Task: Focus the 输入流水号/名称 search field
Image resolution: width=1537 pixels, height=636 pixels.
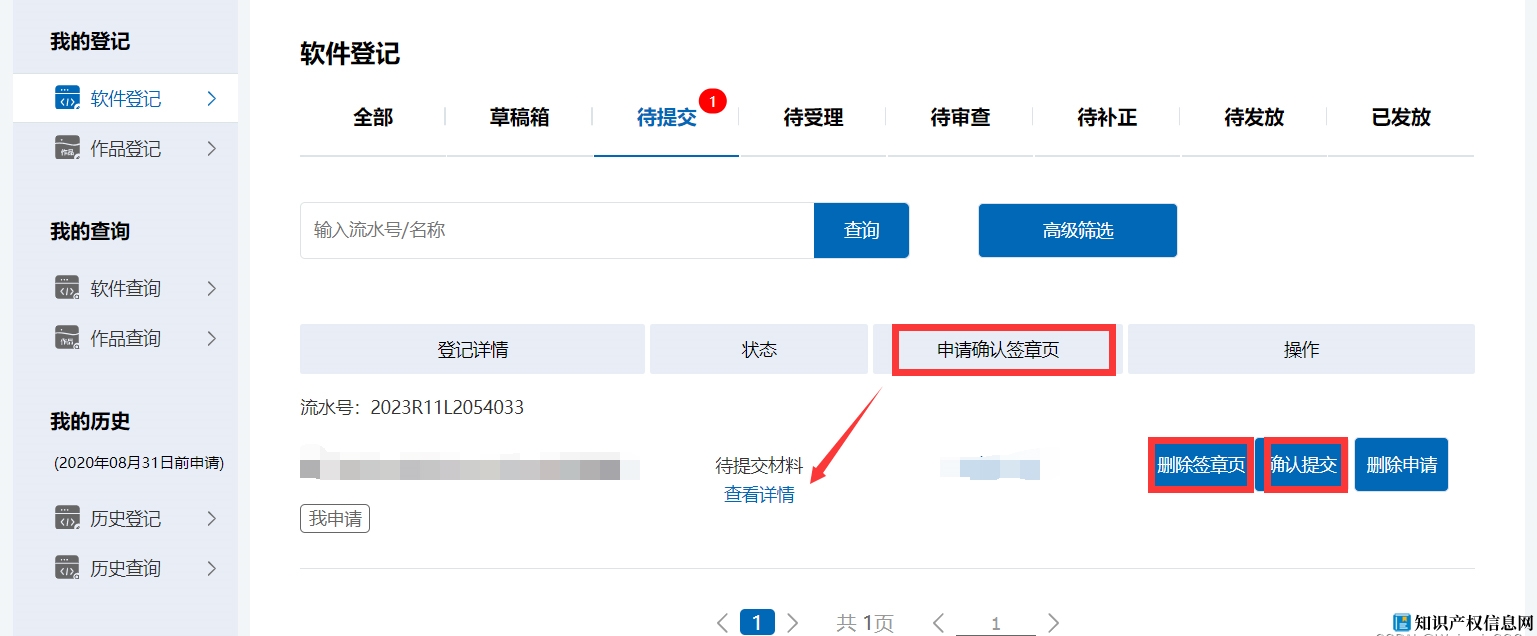Action: [556, 231]
